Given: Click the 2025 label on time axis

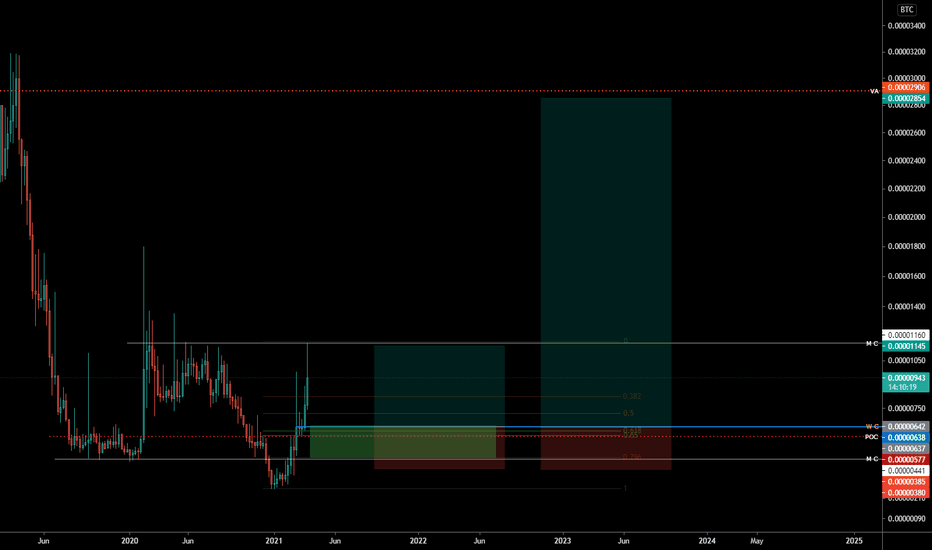Looking at the screenshot, I should coord(854,541).
